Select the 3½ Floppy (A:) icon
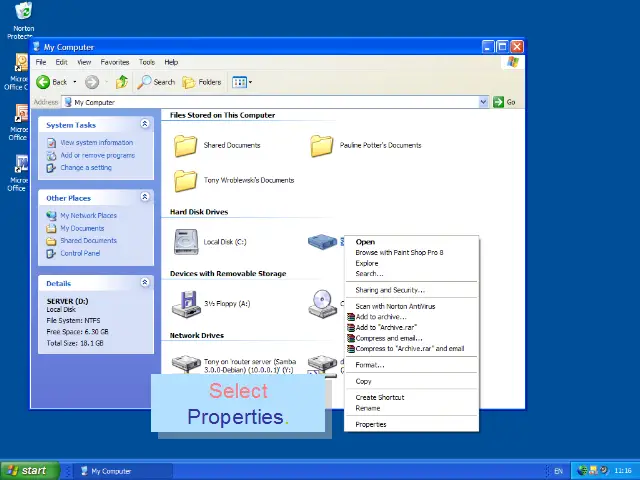Viewport: 640px width, 480px height. tap(186, 304)
